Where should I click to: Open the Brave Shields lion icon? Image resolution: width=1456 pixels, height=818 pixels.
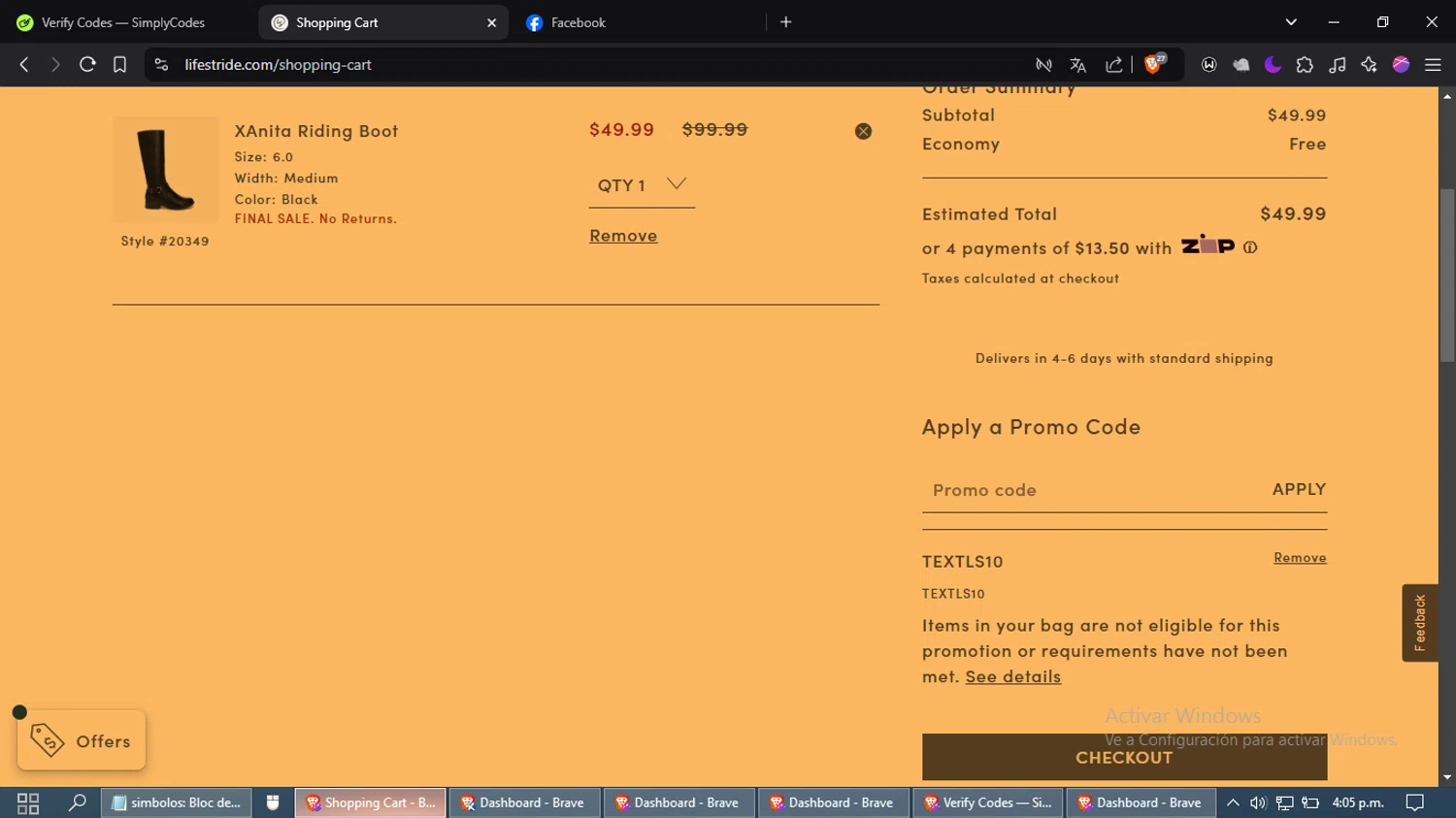[x=1153, y=65]
